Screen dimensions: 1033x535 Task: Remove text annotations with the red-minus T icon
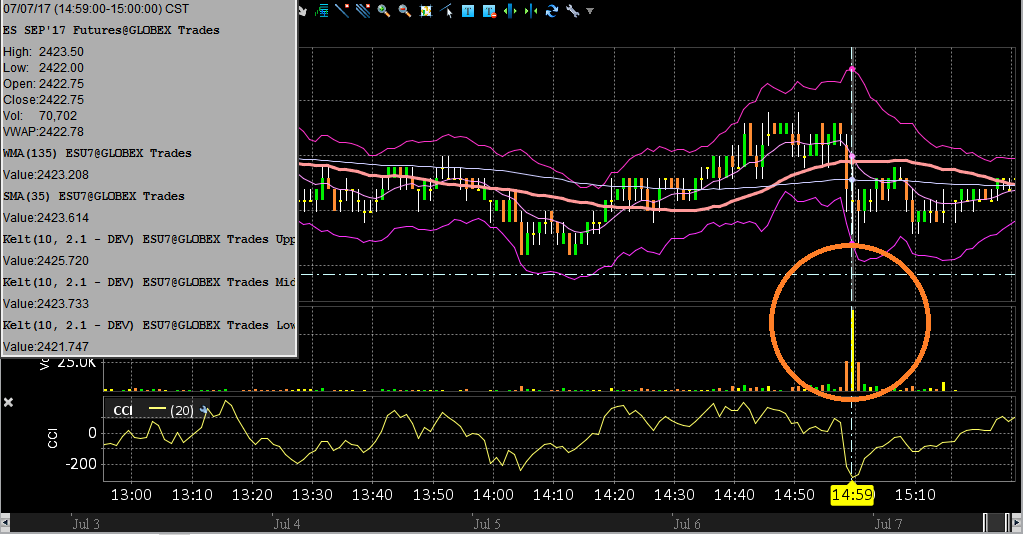point(489,11)
